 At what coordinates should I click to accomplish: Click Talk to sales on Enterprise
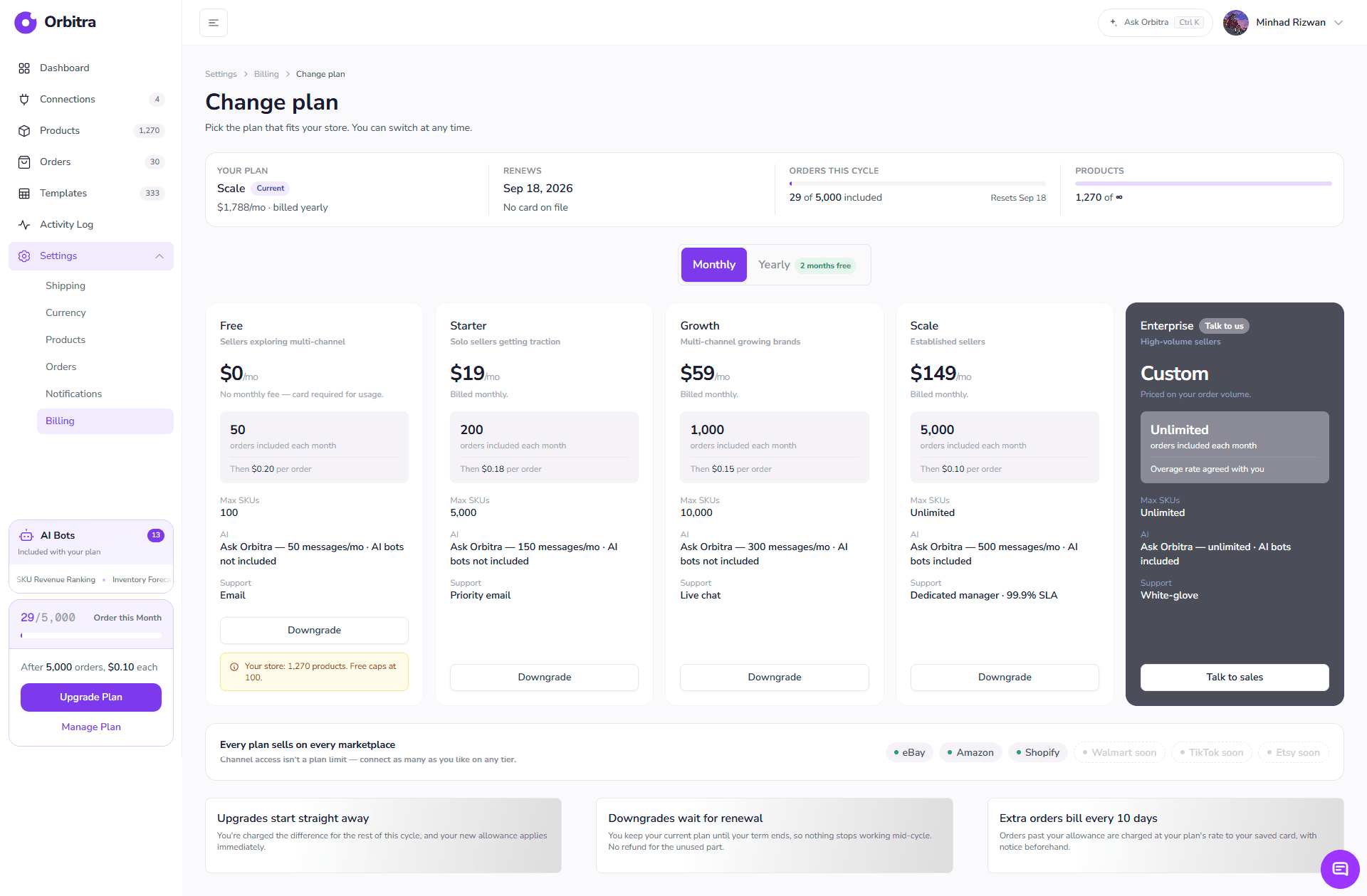coord(1235,678)
